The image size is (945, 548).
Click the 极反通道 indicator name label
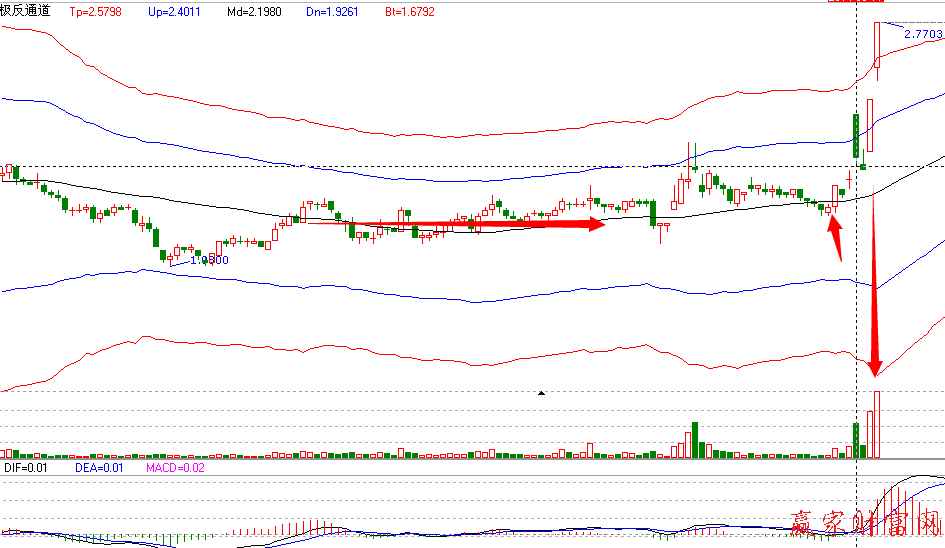28,12
